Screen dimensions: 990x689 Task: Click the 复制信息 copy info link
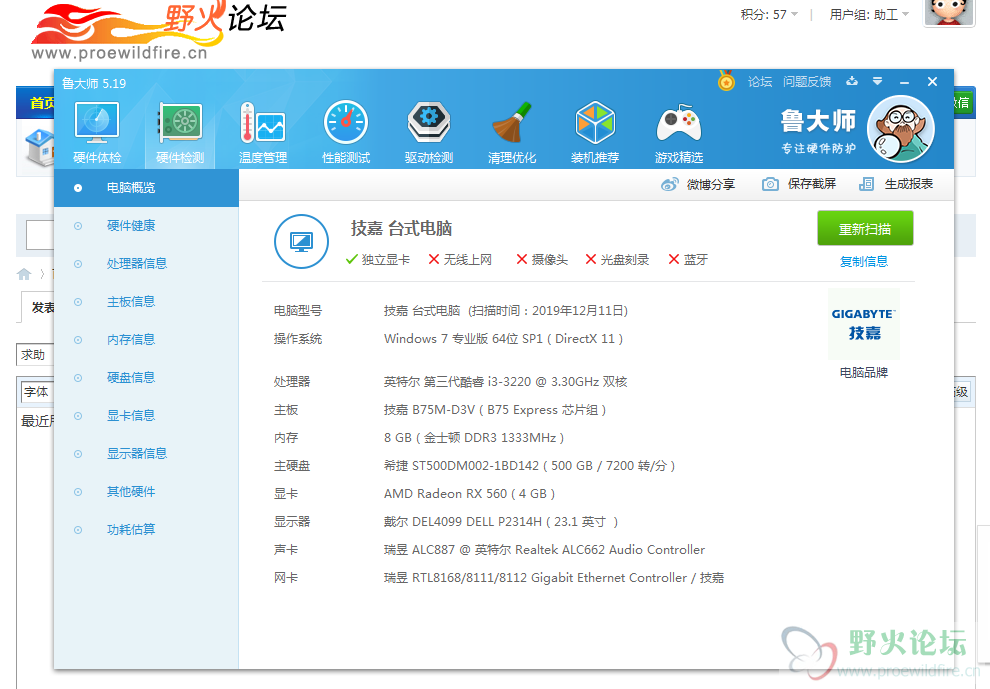point(864,261)
